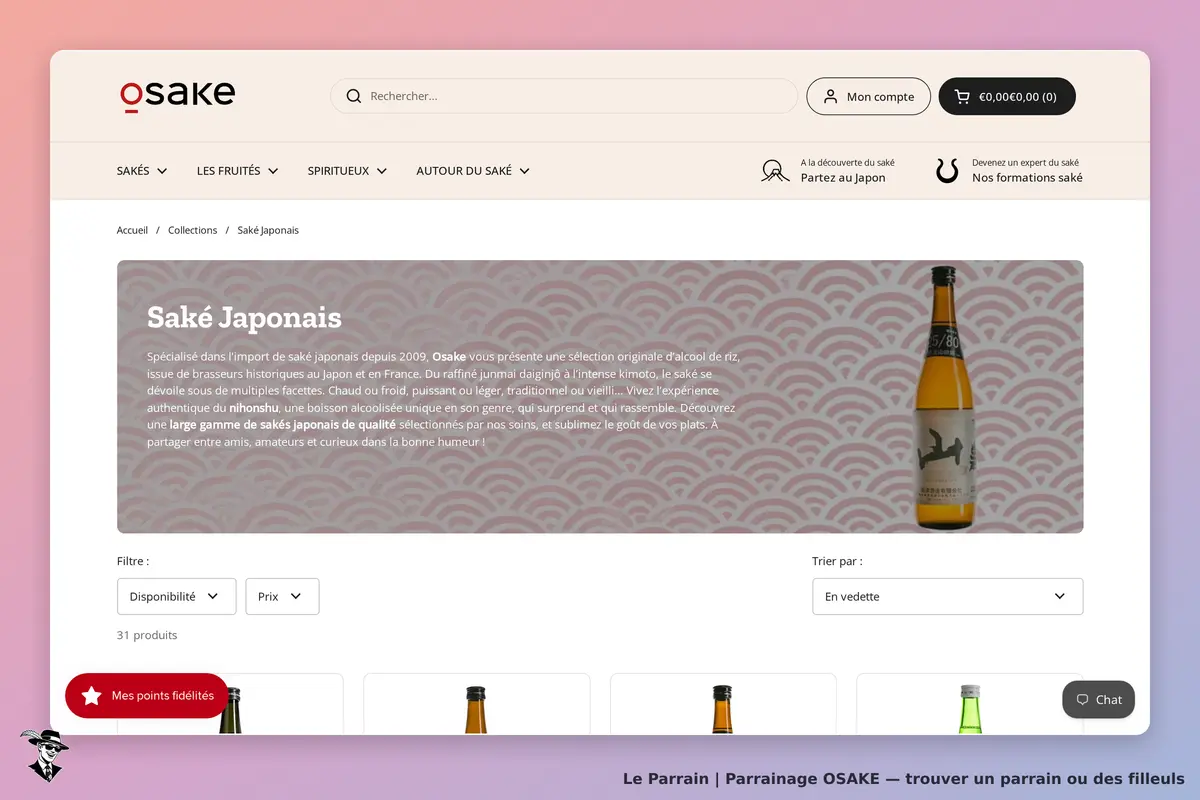Click the search magnifier icon

tap(353, 96)
